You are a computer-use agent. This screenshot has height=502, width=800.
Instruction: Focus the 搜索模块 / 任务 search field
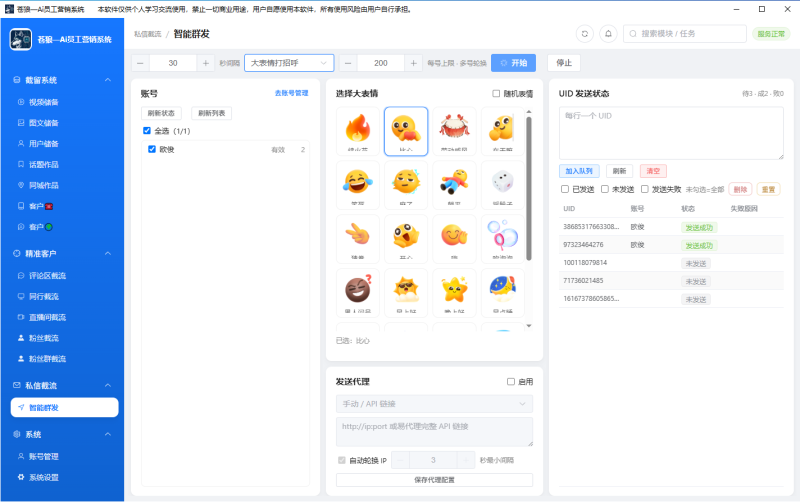685,34
